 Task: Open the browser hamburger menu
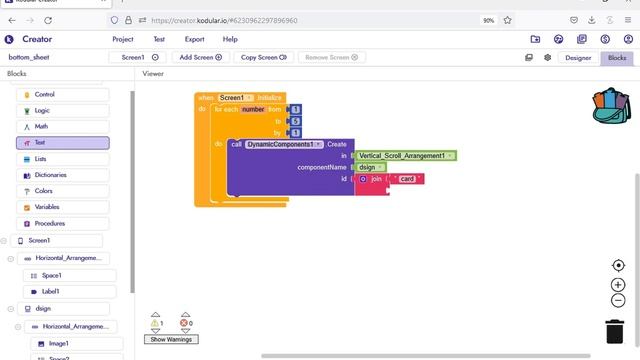click(x=628, y=20)
